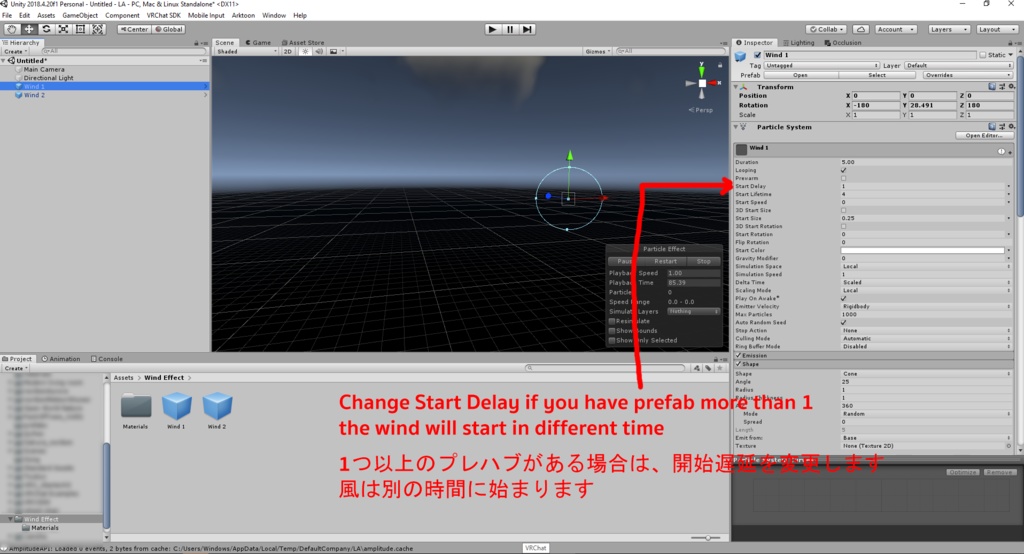Toggle scene audio speaker icon
1024x554 pixels.
(319, 51)
